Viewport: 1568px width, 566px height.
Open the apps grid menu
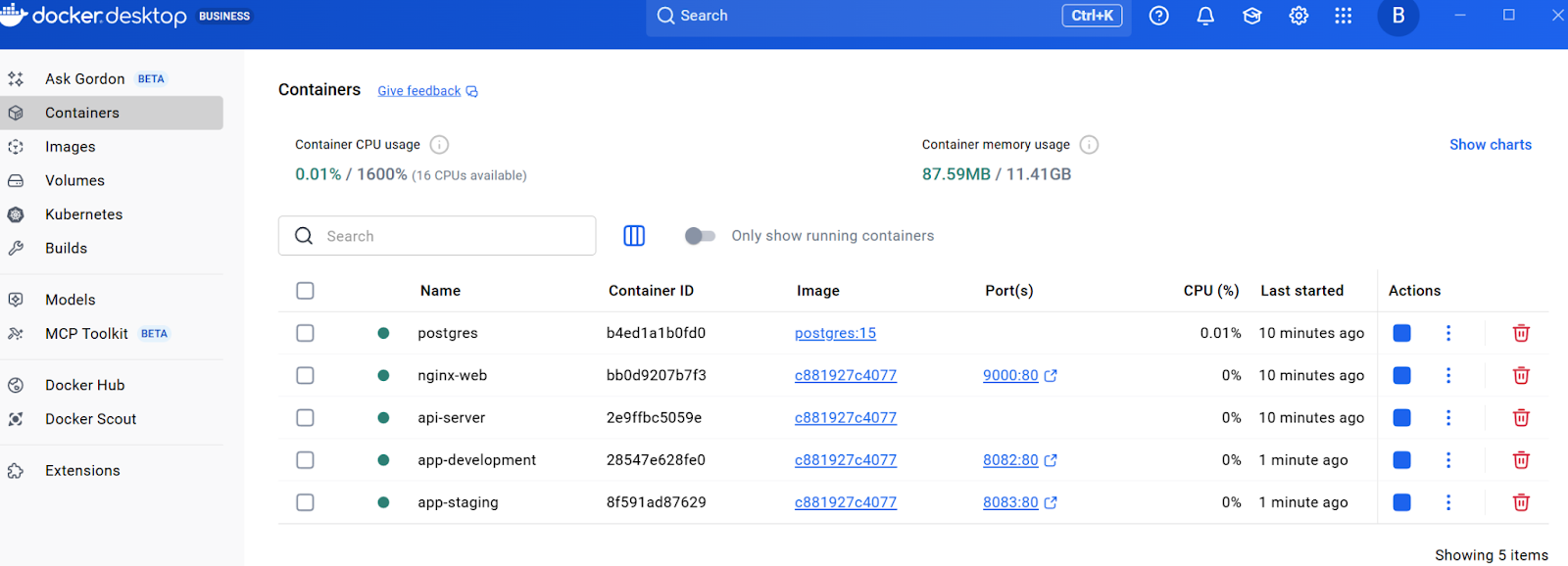click(x=1344, y=16)
